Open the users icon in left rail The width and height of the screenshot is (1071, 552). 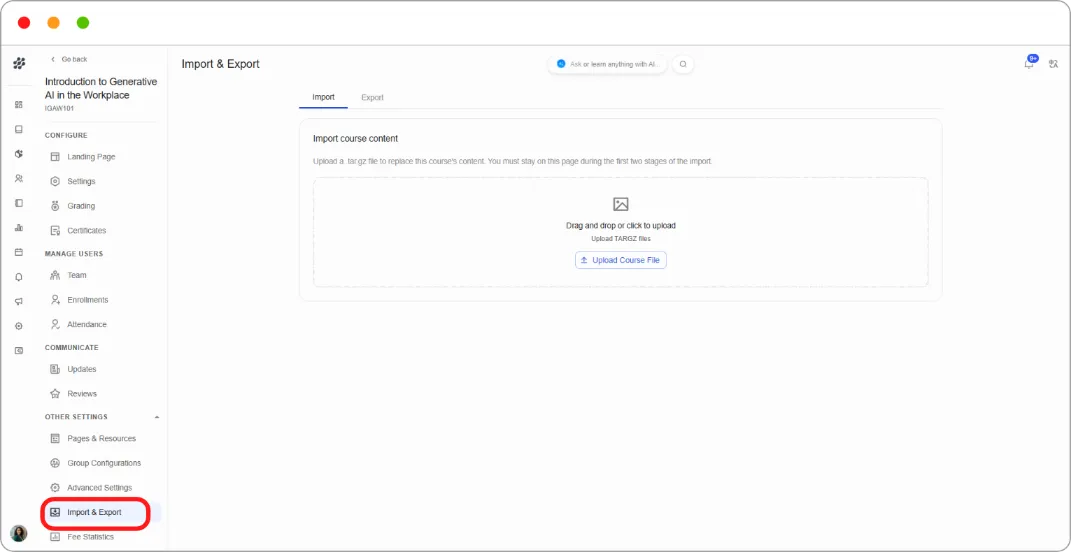[19, 178]
